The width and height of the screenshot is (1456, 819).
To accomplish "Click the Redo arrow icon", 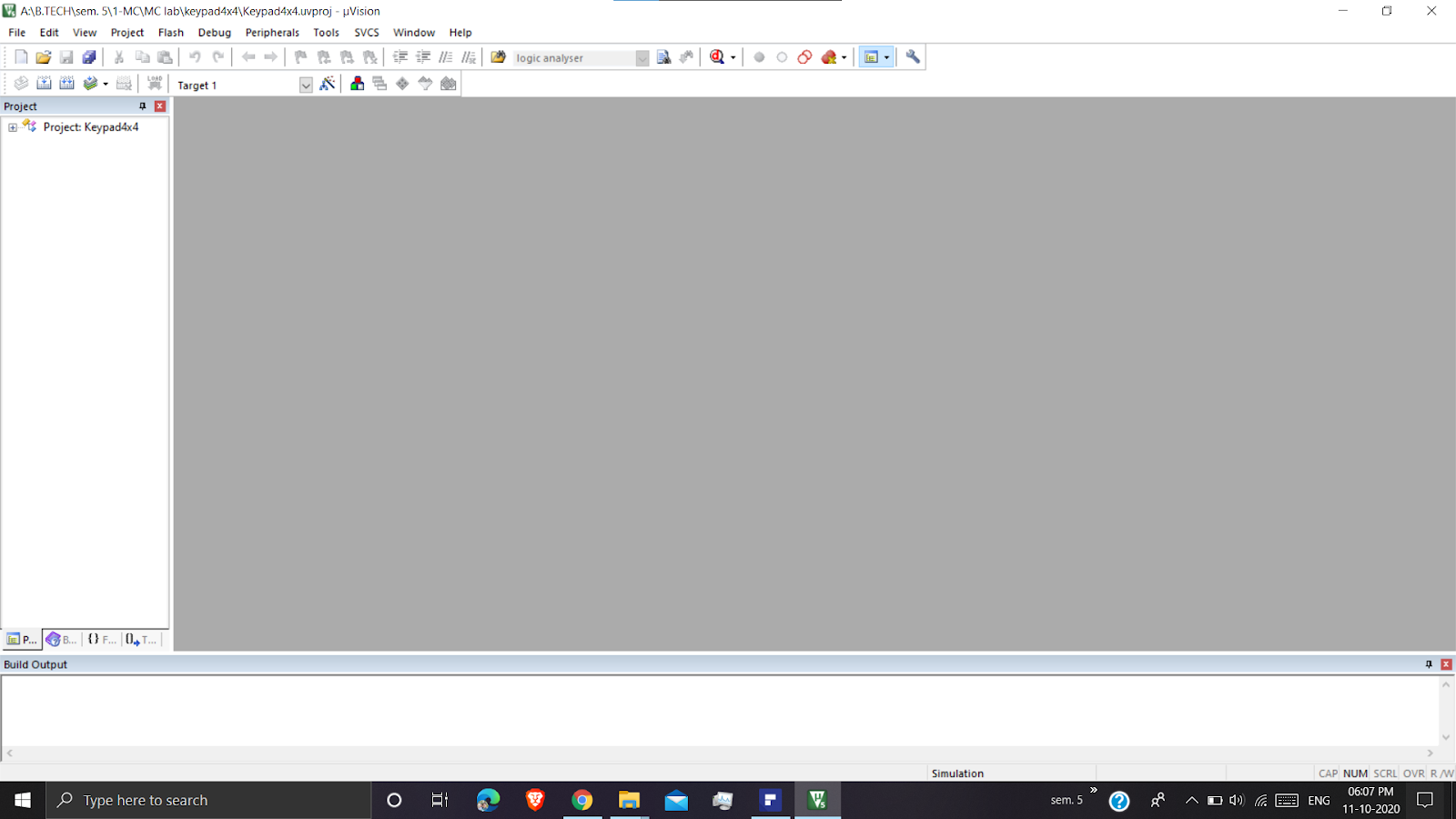I will (218, 57).
